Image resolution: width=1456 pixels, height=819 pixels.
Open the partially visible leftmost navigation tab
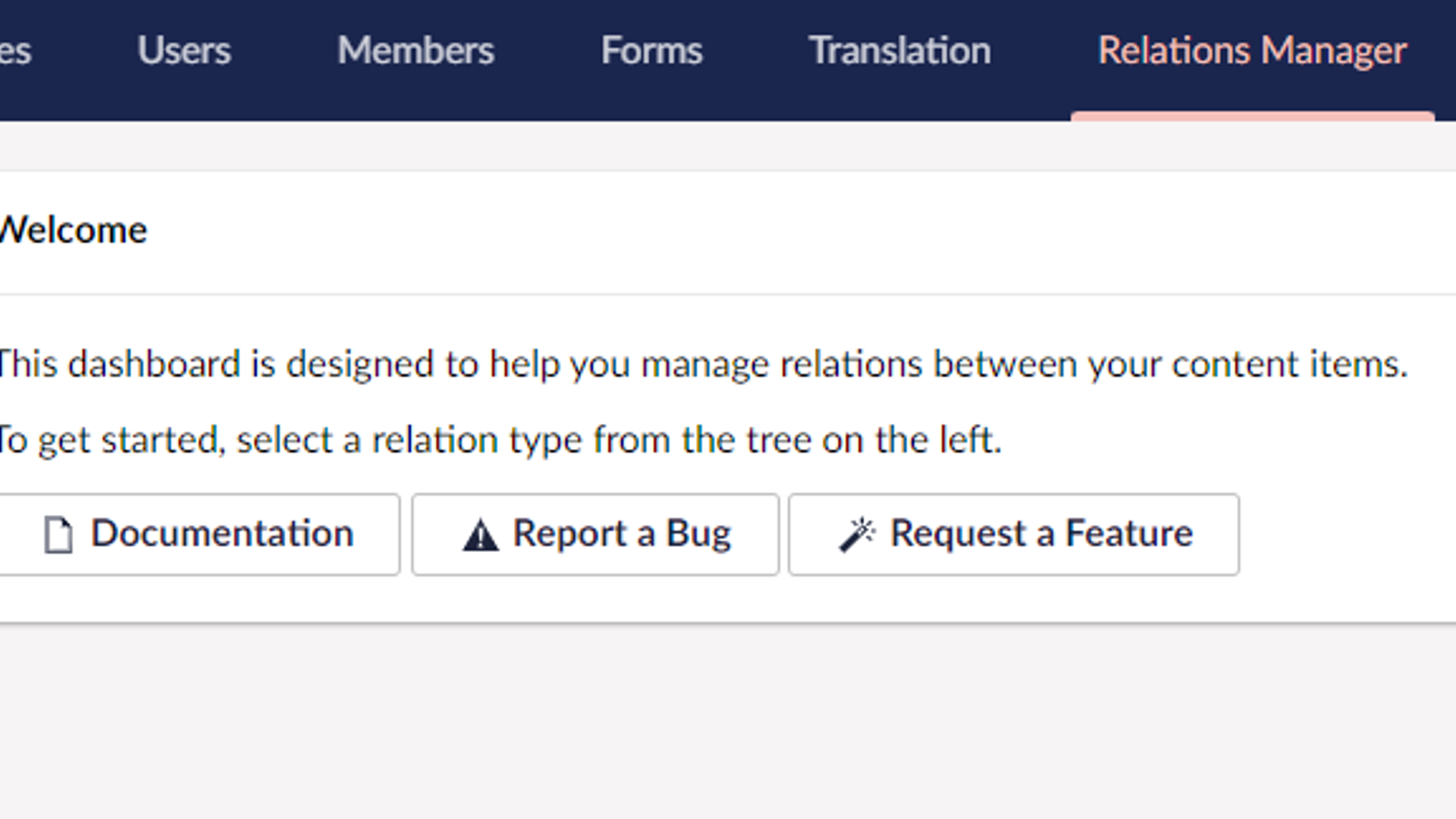pos(14,52)
